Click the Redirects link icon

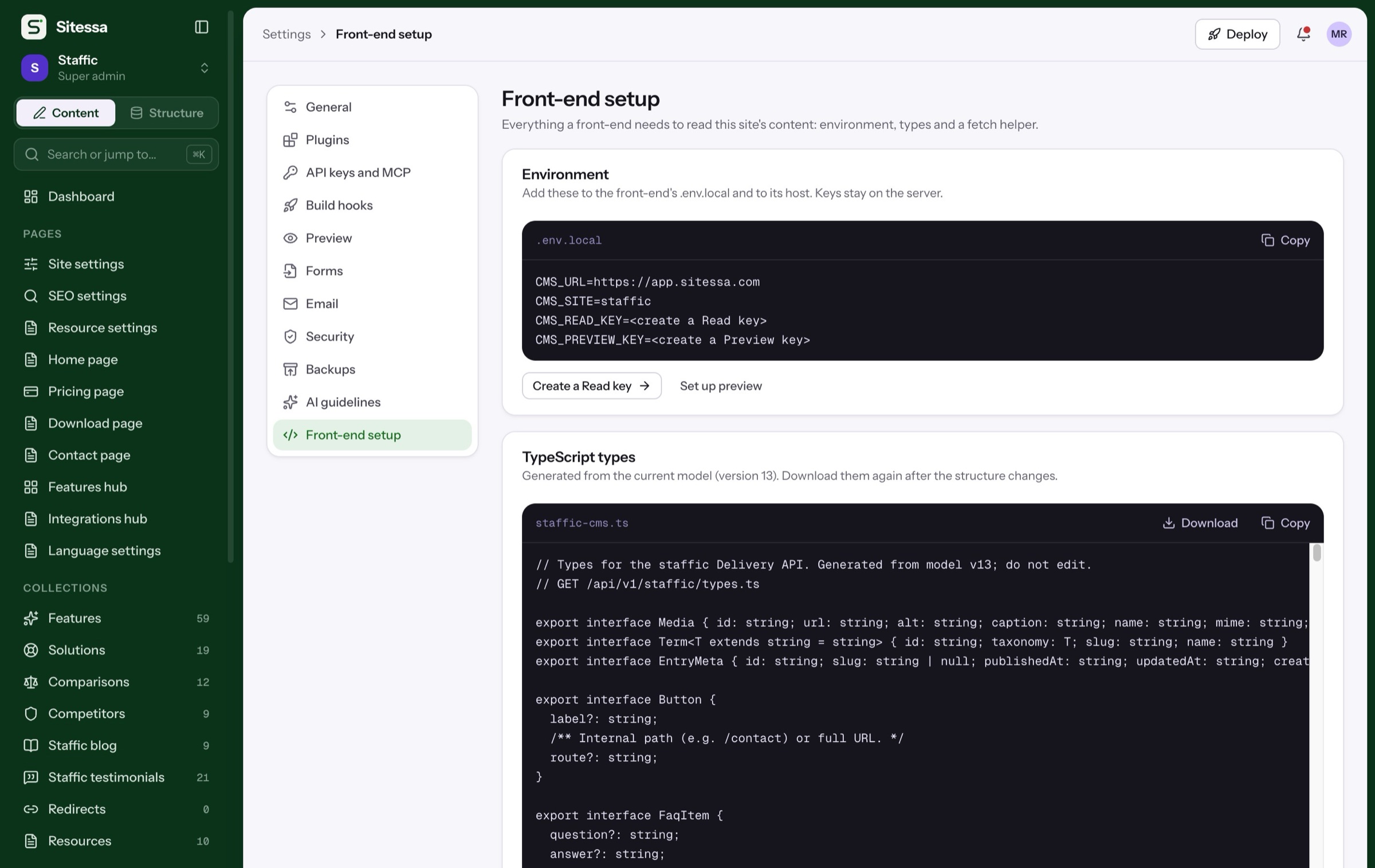point(31,809)
